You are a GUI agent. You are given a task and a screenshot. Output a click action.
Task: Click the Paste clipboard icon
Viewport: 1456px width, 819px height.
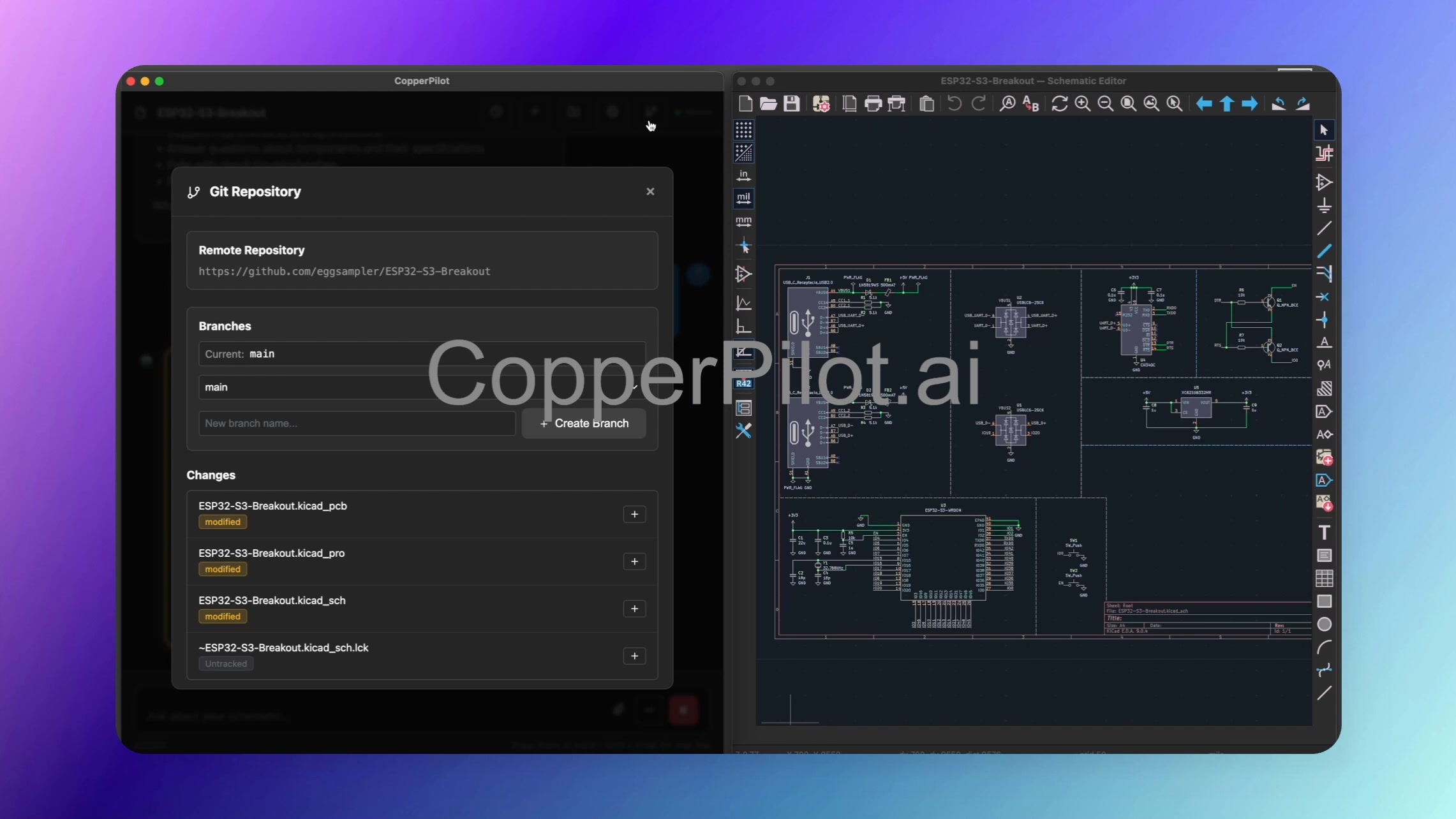coord(926,103)
